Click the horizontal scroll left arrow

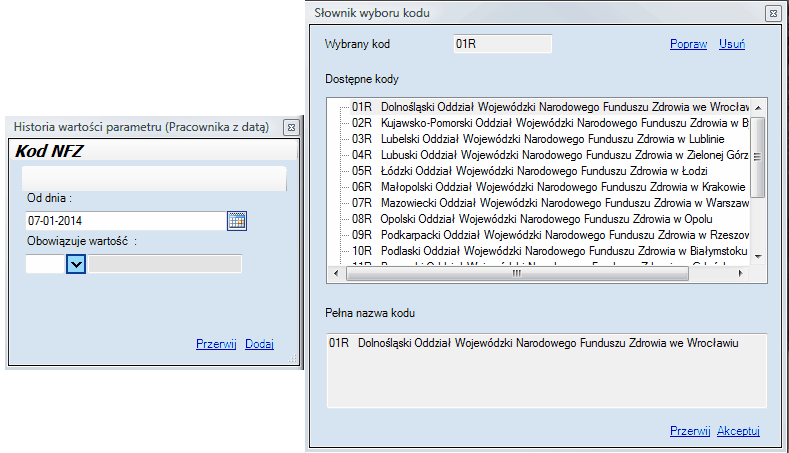(x=336, y=273)
